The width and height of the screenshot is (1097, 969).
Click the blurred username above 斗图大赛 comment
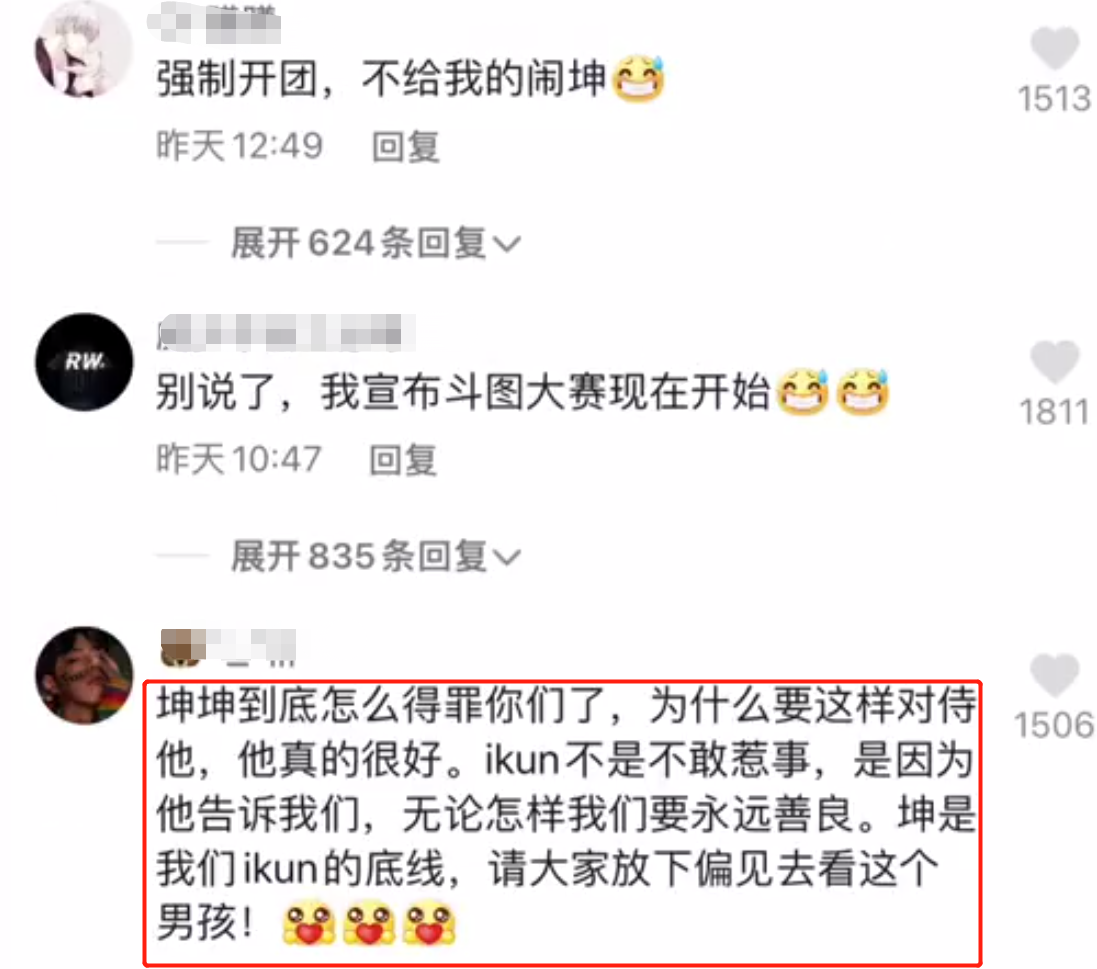(287, 332)
